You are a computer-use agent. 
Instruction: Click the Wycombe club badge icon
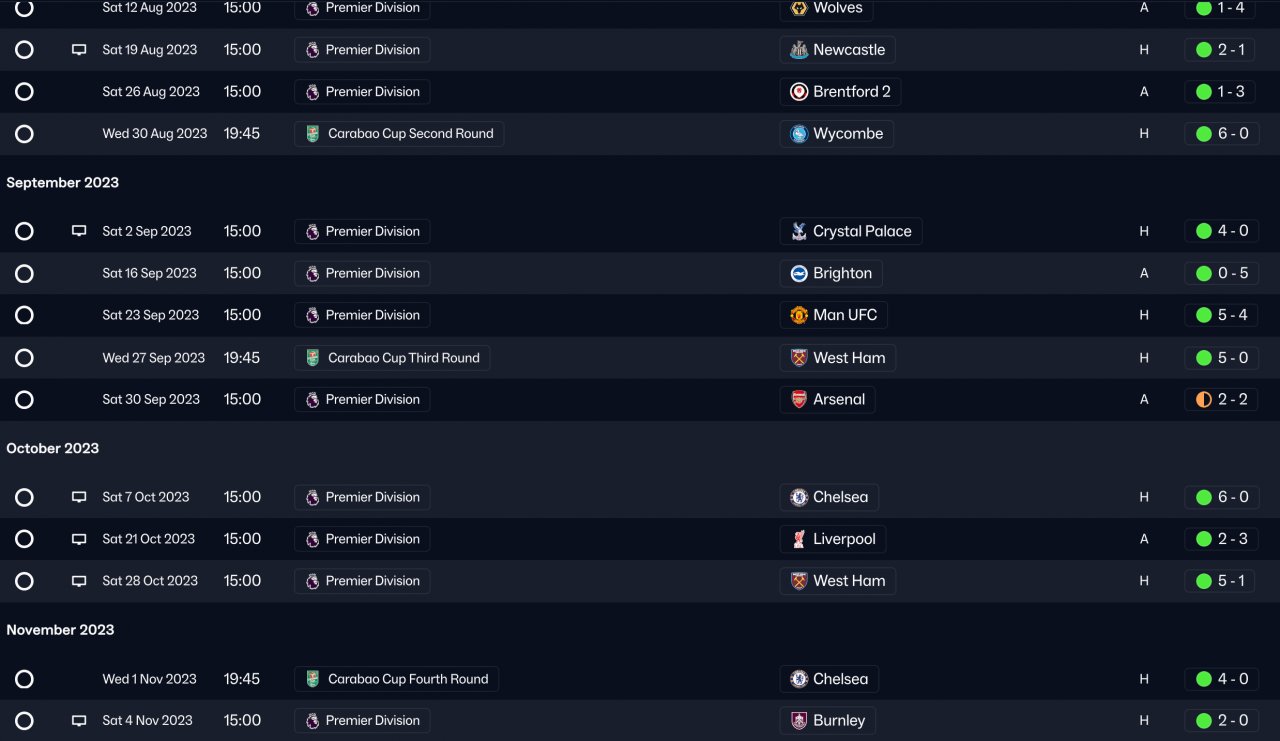click(799, 134)
